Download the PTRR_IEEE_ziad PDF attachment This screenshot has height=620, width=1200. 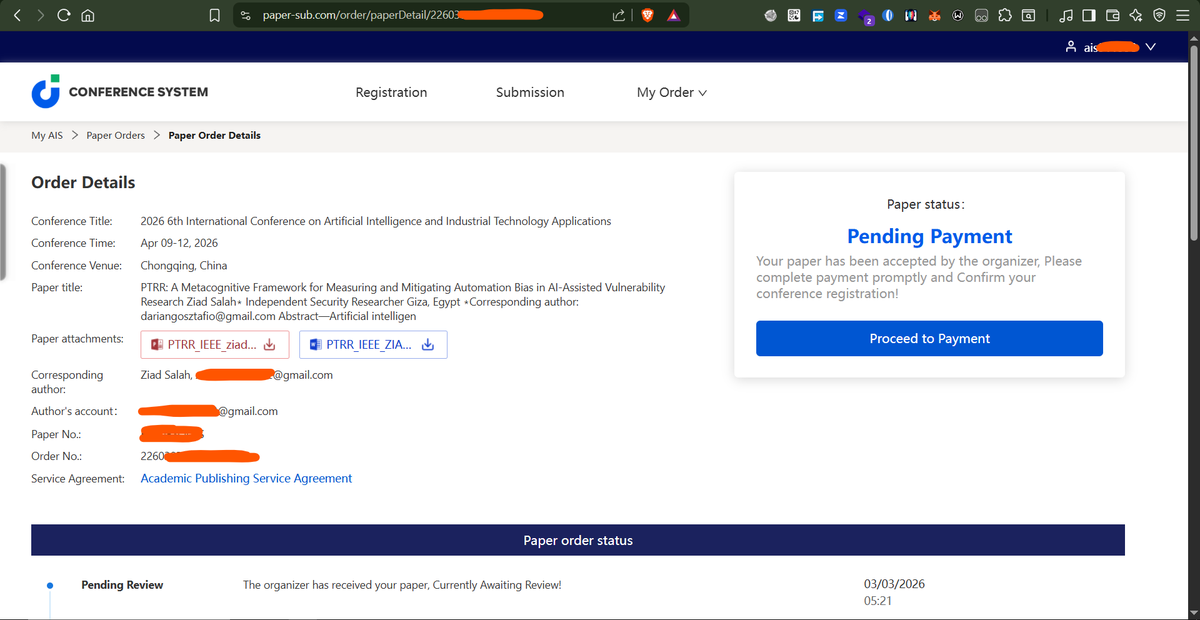(215, 345)
